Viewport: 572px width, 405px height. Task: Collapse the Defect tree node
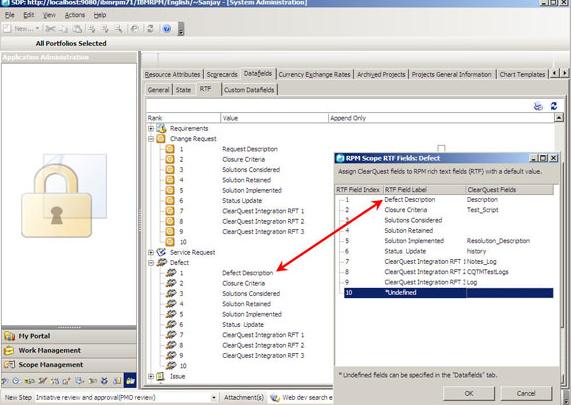[151, 263]
